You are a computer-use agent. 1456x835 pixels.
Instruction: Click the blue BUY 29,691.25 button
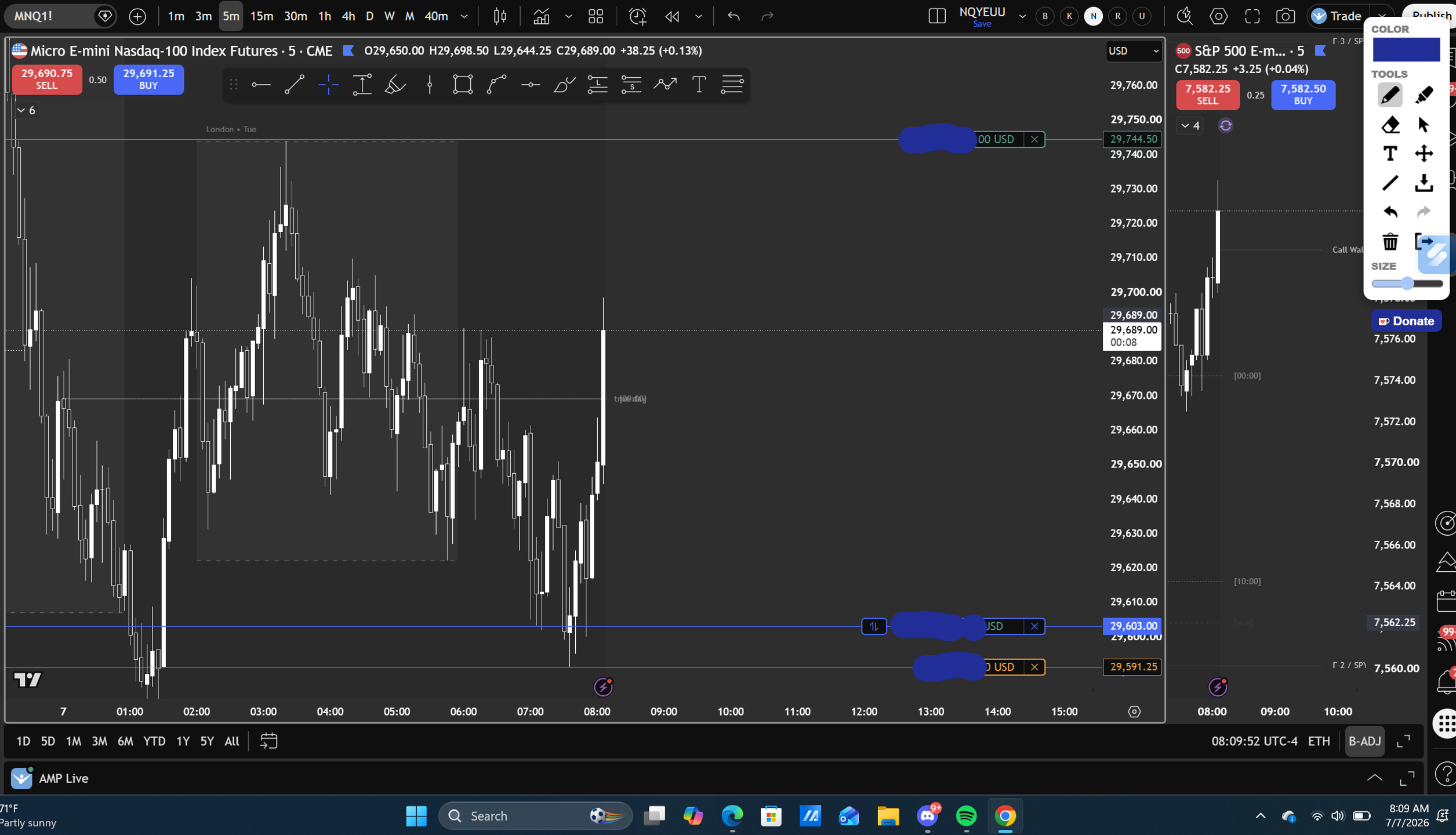pos(148,79)
